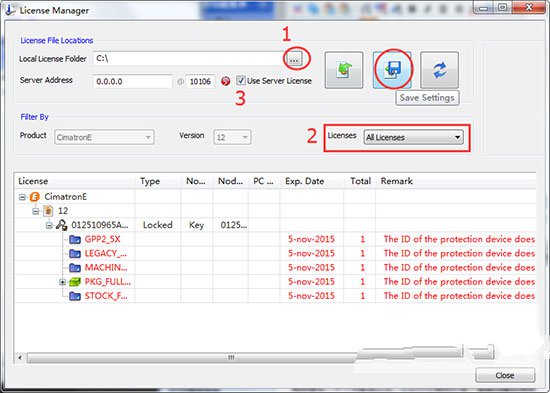Collapse the 012510965A key node

click(49, 225)
